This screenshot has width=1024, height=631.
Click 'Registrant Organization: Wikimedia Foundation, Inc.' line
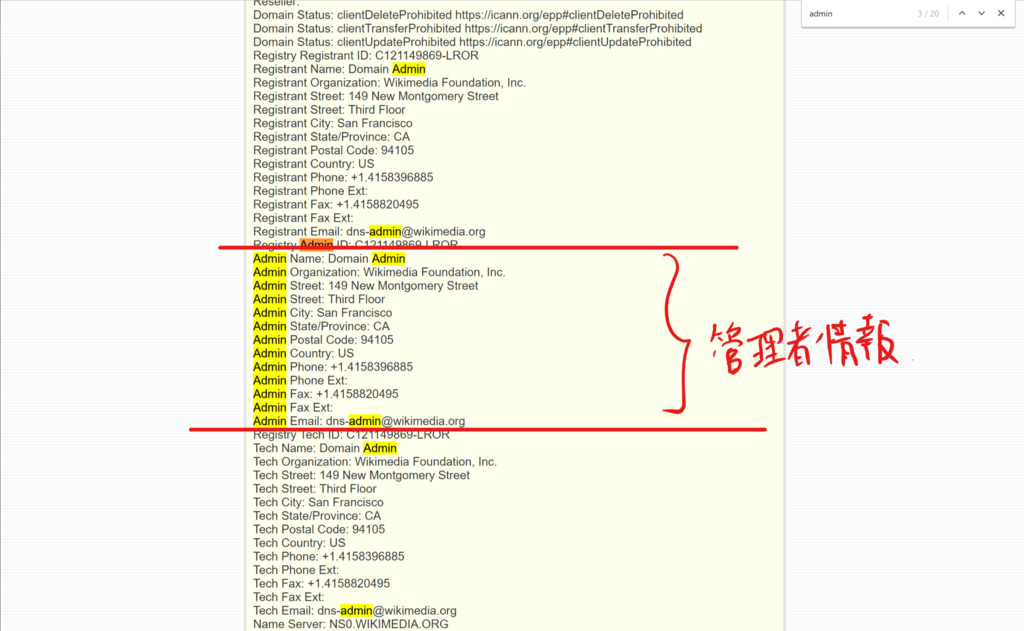tap(389, 83)
